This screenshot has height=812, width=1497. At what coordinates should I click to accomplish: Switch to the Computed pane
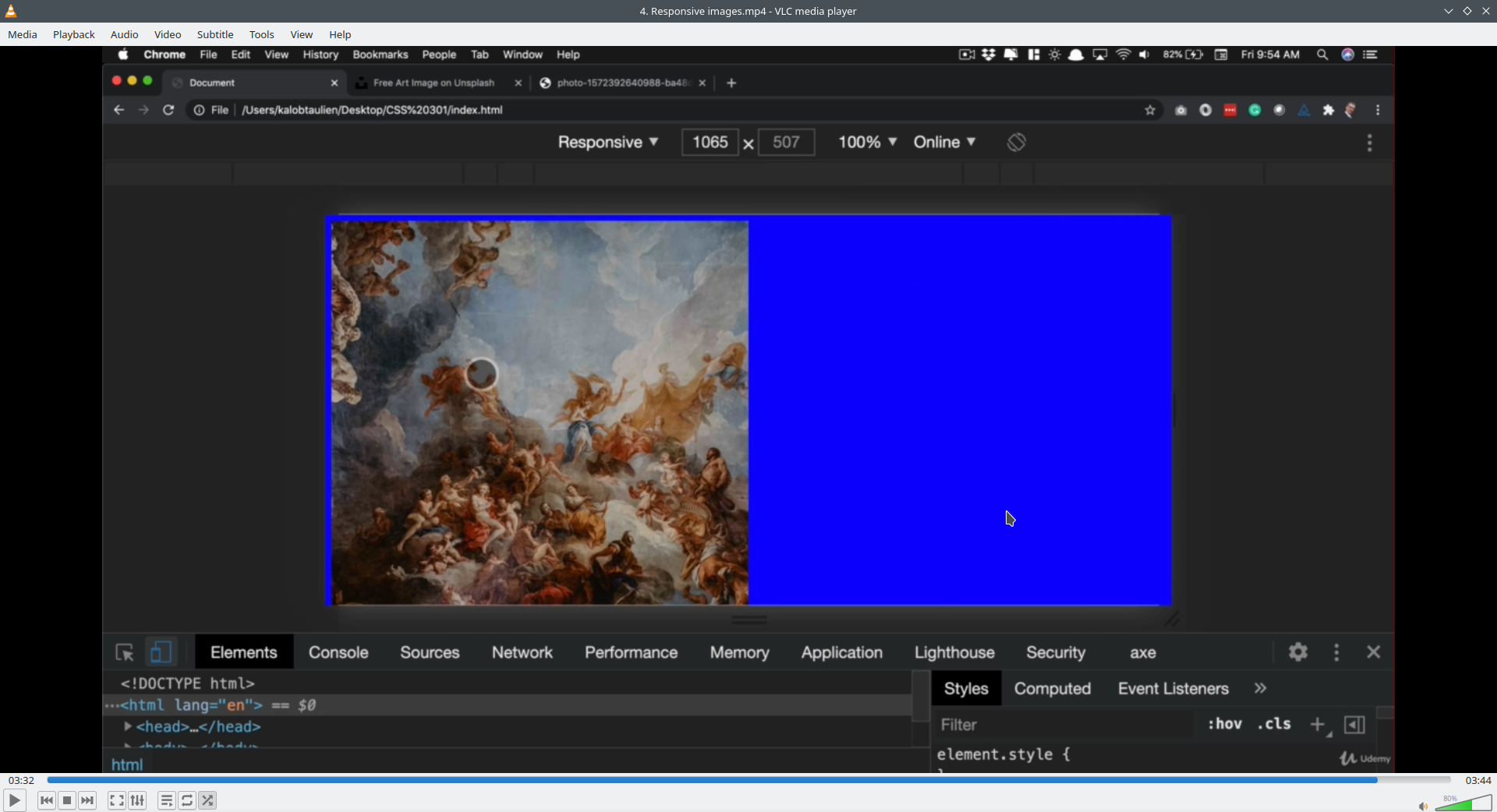[1052, 689]
